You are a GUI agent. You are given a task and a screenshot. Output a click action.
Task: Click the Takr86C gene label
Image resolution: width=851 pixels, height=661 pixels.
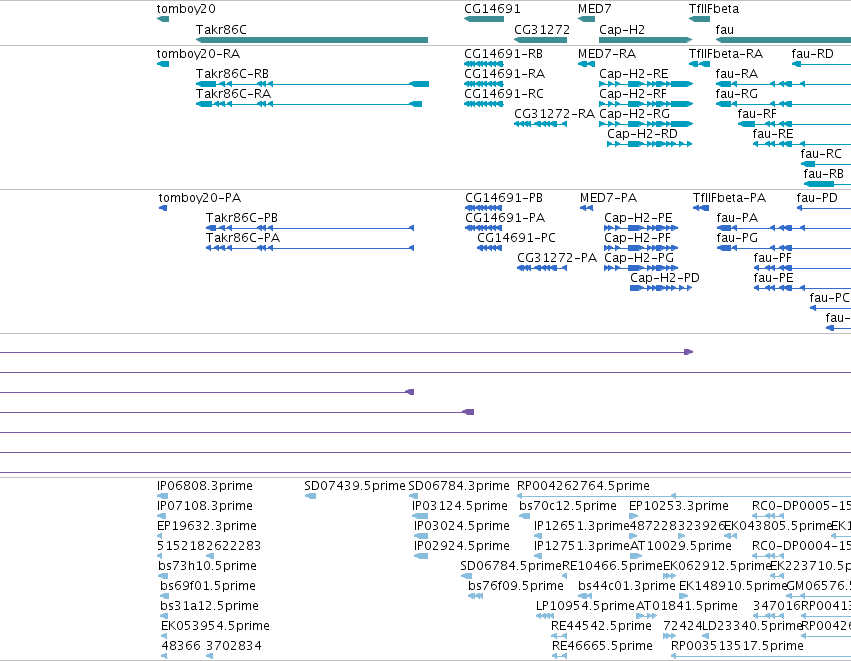tap(221, 30)
